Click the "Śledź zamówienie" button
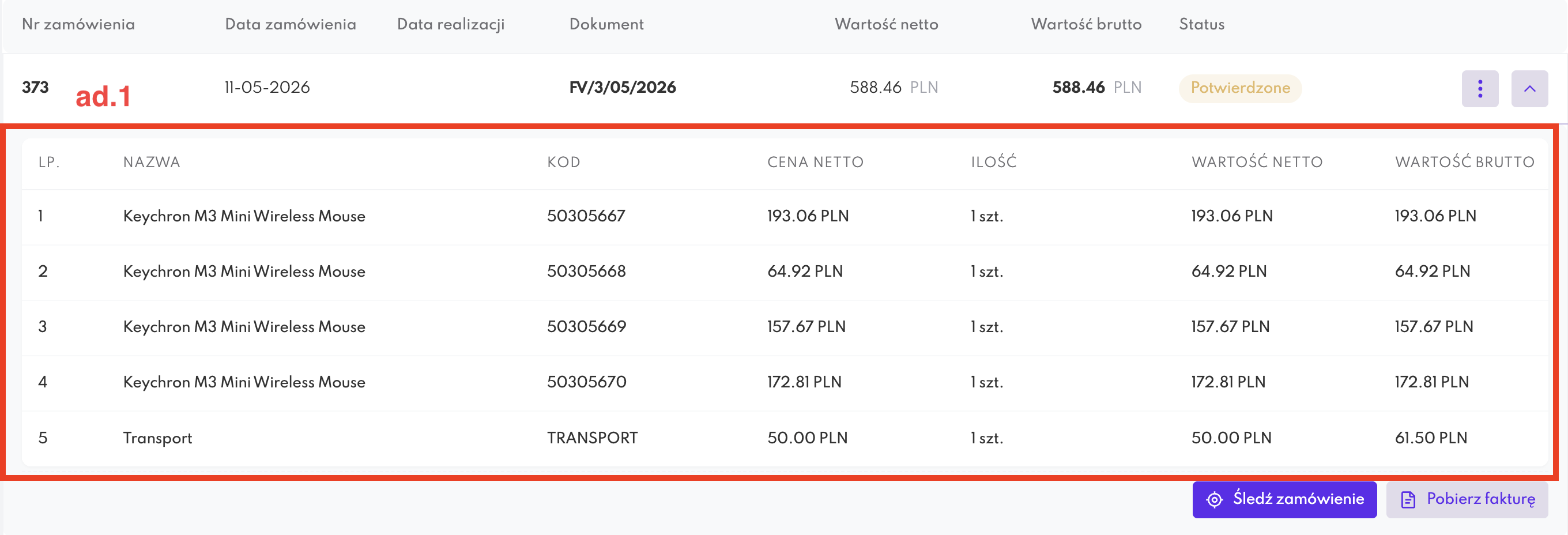The height and width of the screenshot is (535, 1568). (x=1284, y=500)
